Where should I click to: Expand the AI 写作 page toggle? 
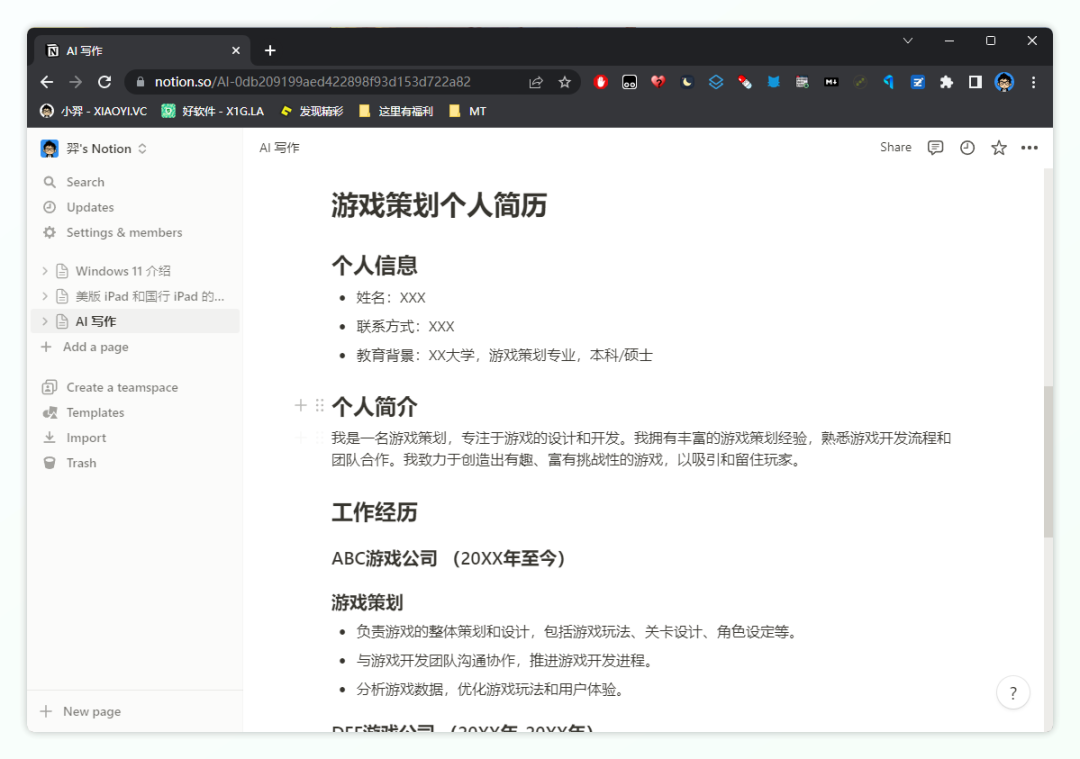tap(45, 321)
